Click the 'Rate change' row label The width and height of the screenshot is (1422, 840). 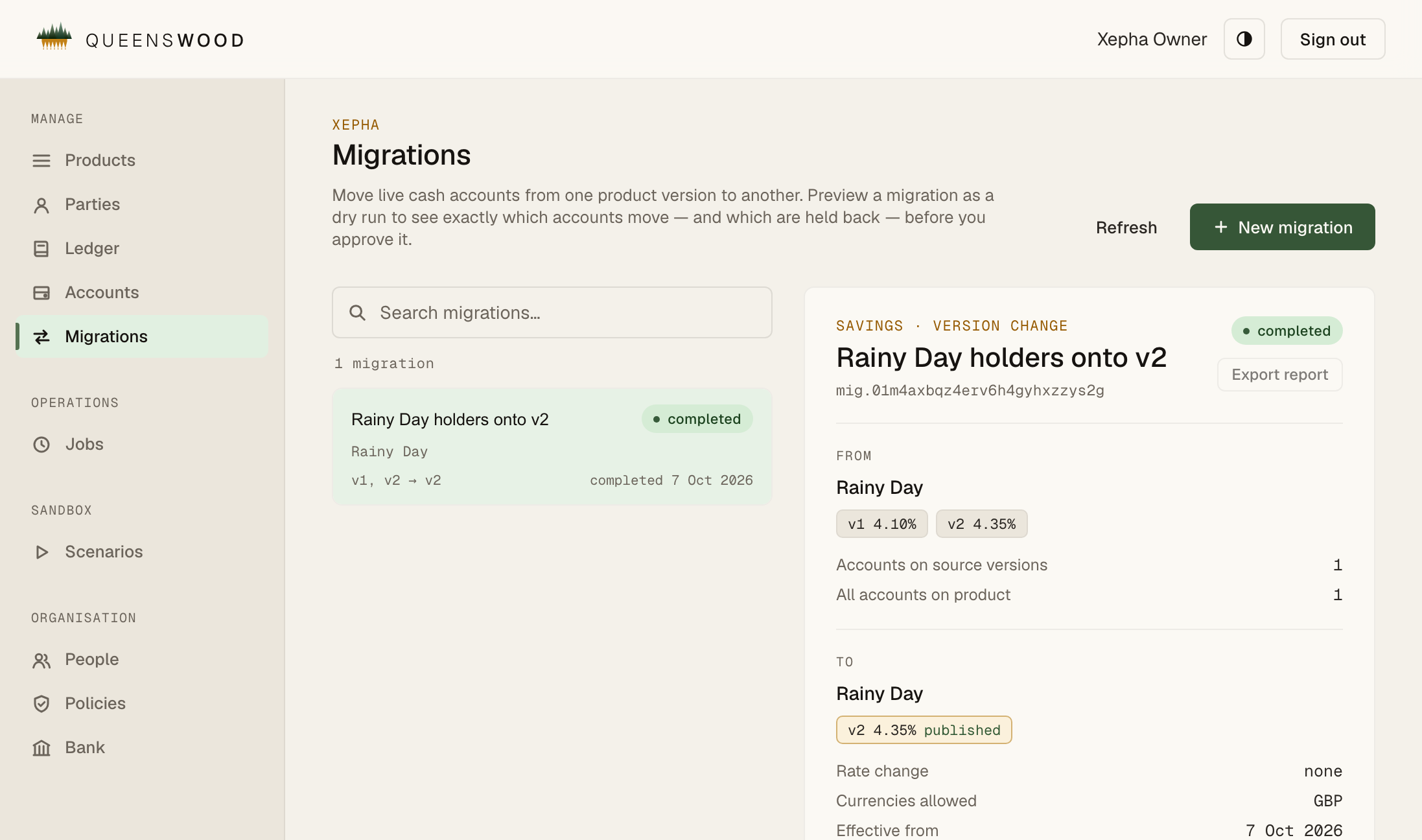tap(882, 771)
